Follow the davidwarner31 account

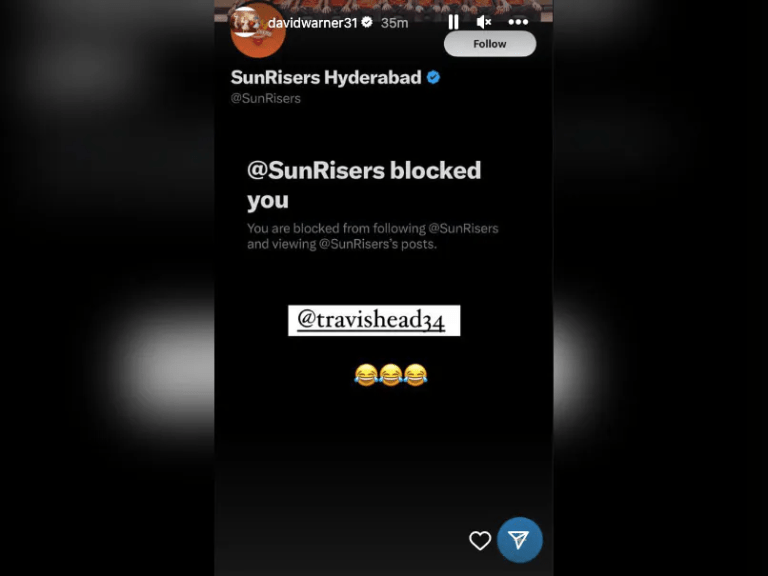pos(490,44)
